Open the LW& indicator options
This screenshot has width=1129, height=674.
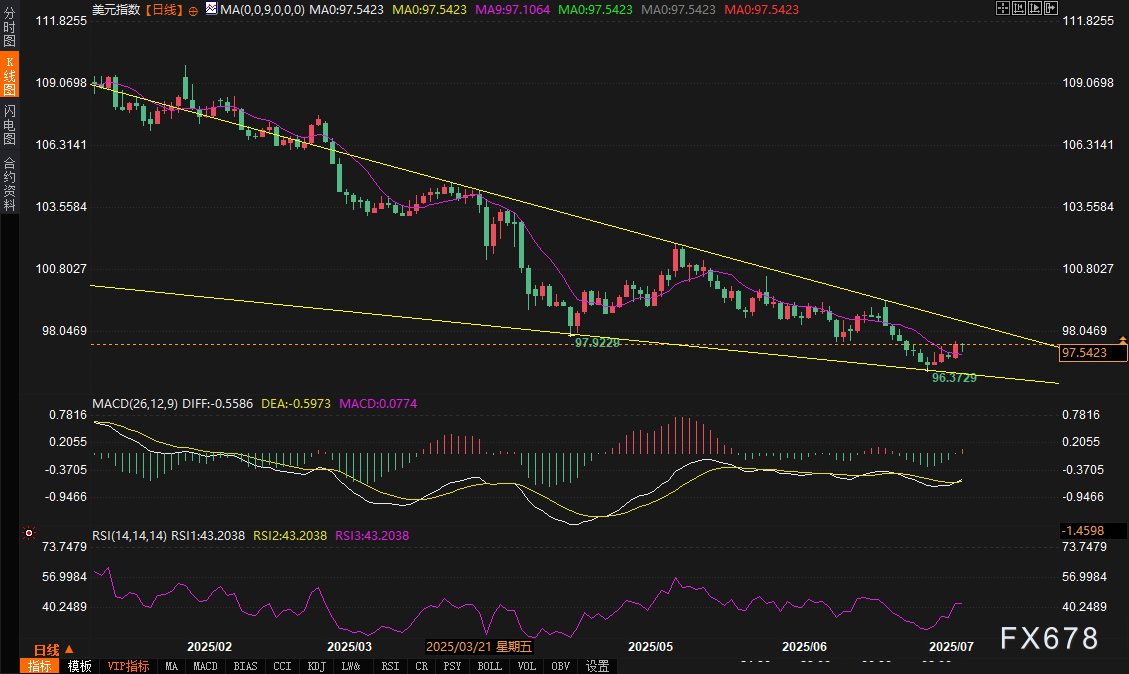(350, 666)
